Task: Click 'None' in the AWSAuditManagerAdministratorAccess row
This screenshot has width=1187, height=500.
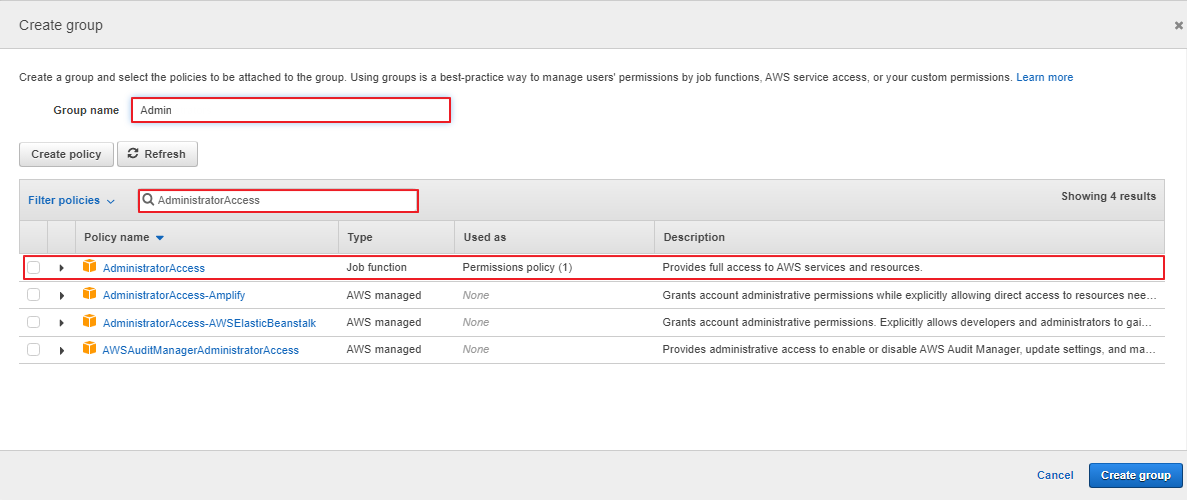Action: click(x=476, y=350)
